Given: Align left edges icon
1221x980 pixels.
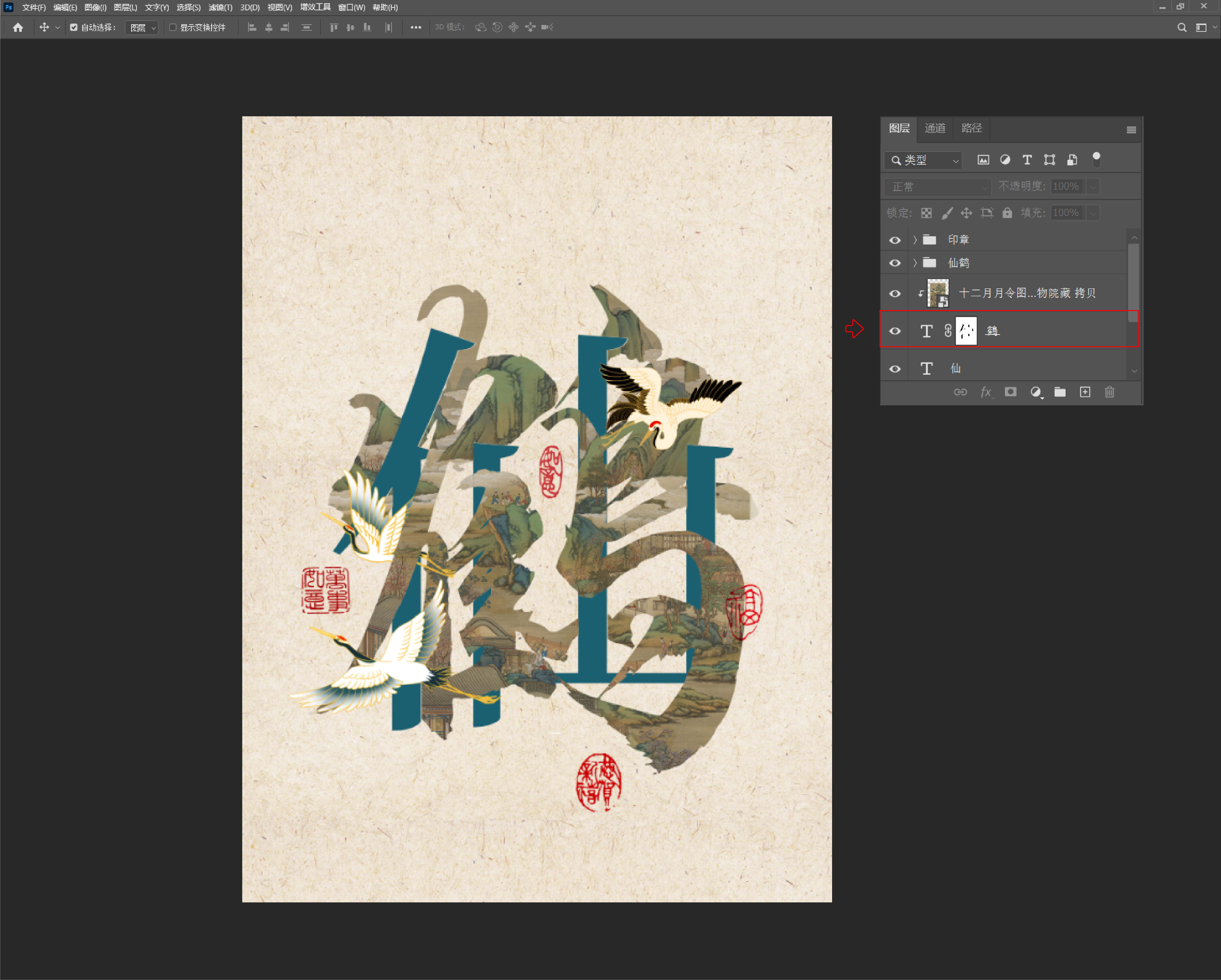Looking at the screenshot, I should [x=252, y=27].
